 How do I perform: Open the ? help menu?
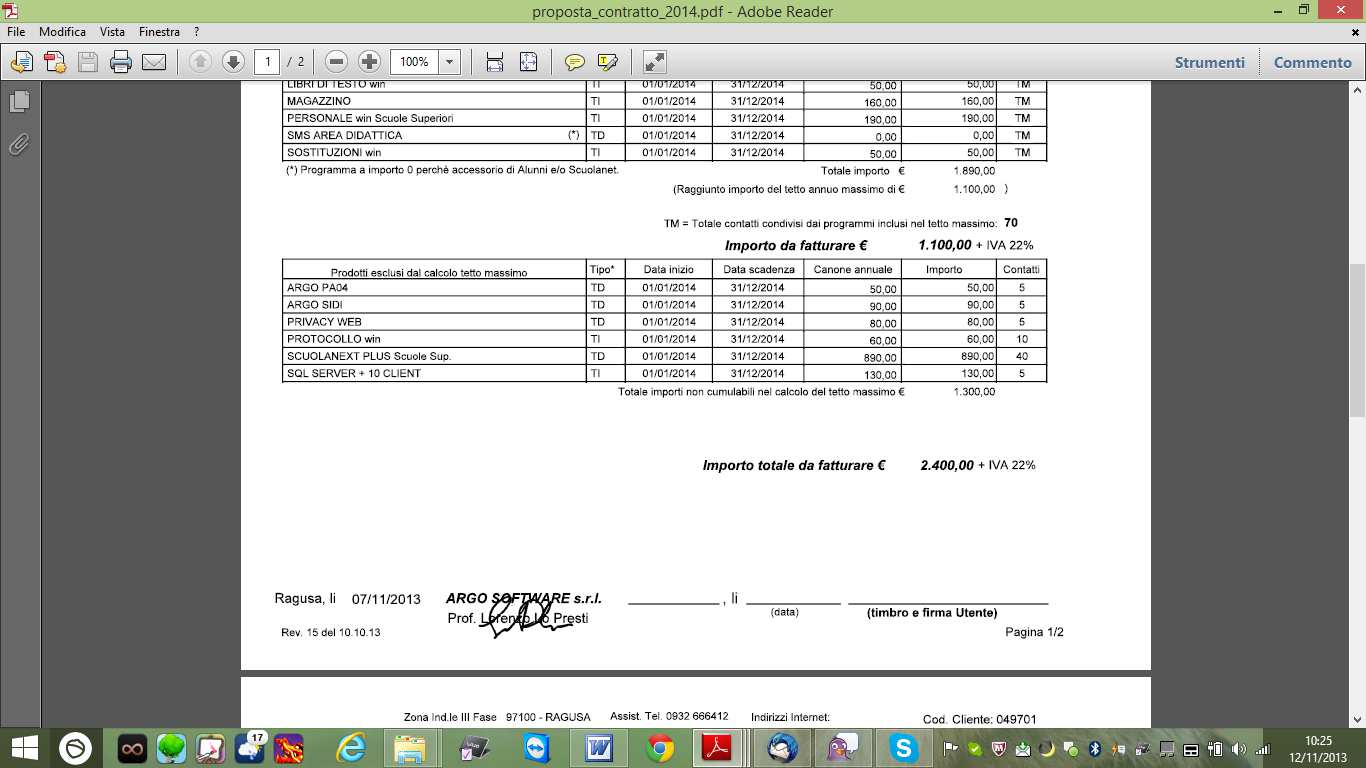[x=197, y=32]
